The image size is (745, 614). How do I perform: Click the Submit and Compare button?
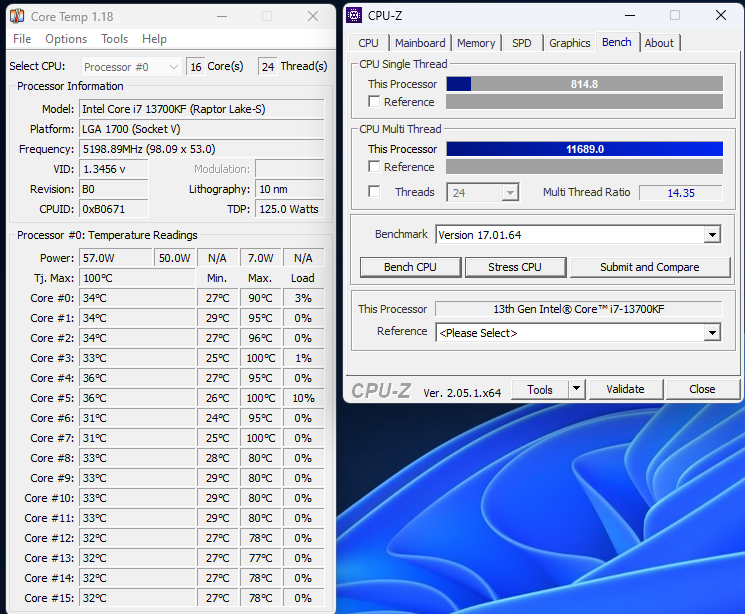649,267
